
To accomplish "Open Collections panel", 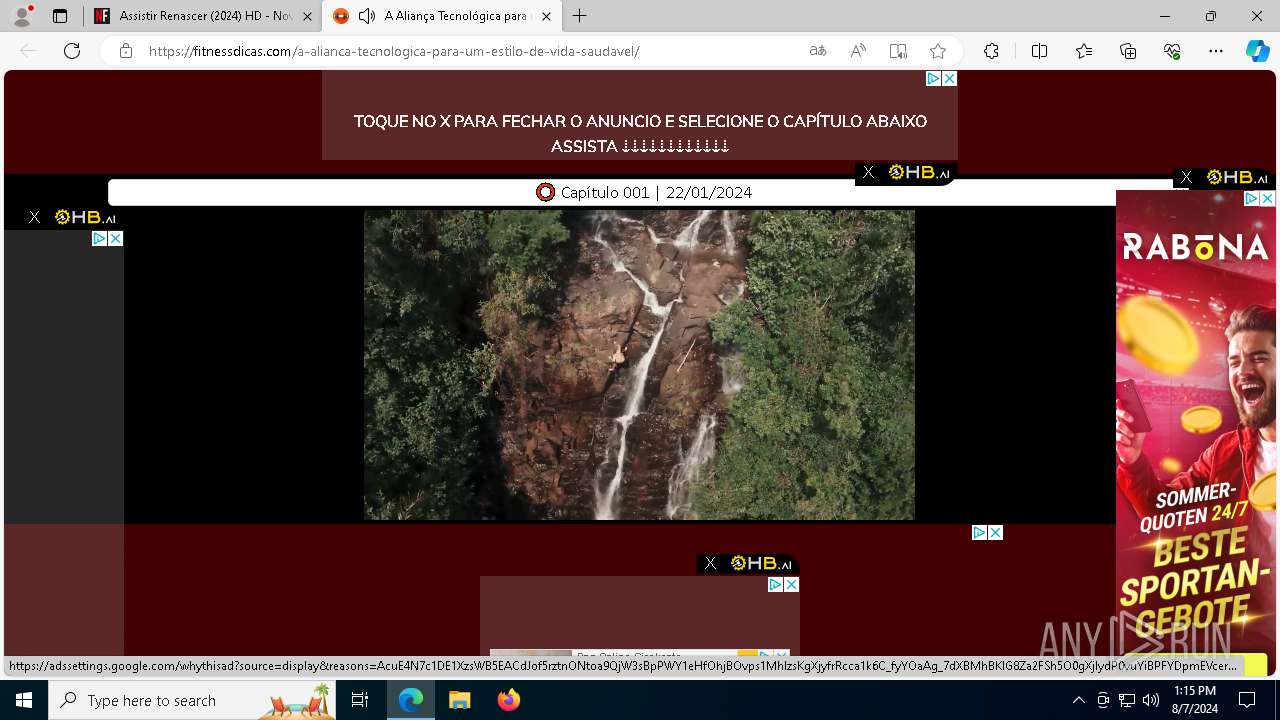I will coord(1128,51).
